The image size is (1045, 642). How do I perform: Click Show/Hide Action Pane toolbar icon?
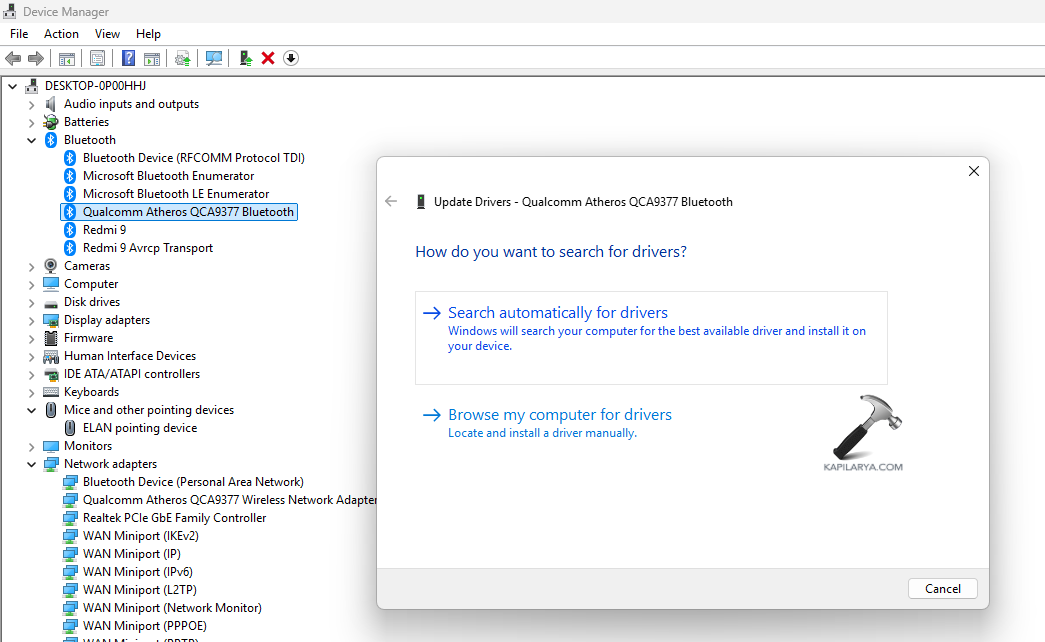click(x=152, y=59)
